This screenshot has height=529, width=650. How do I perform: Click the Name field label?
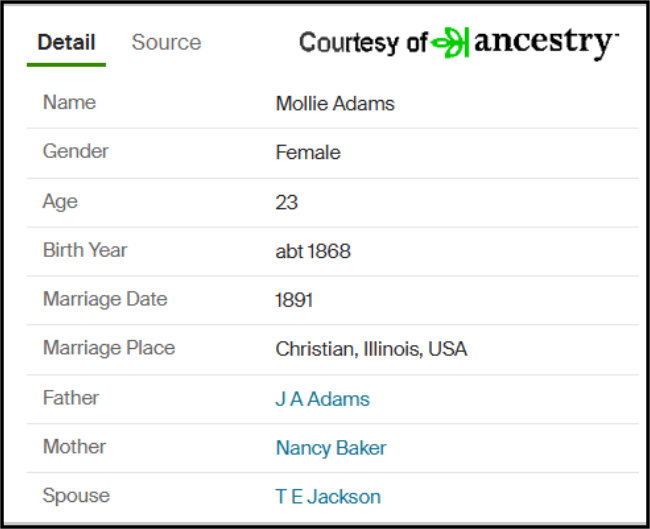[x=69, y=102]
